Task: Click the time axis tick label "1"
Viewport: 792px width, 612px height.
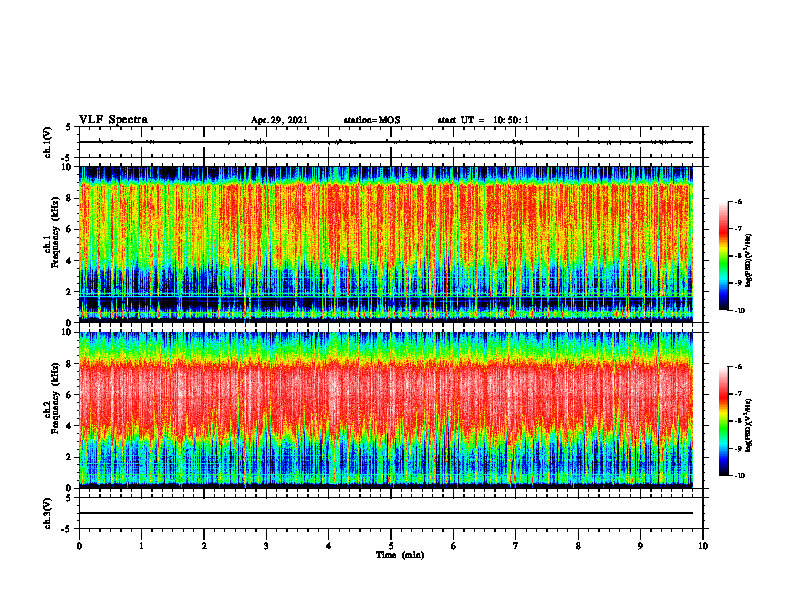Action: 142,546
